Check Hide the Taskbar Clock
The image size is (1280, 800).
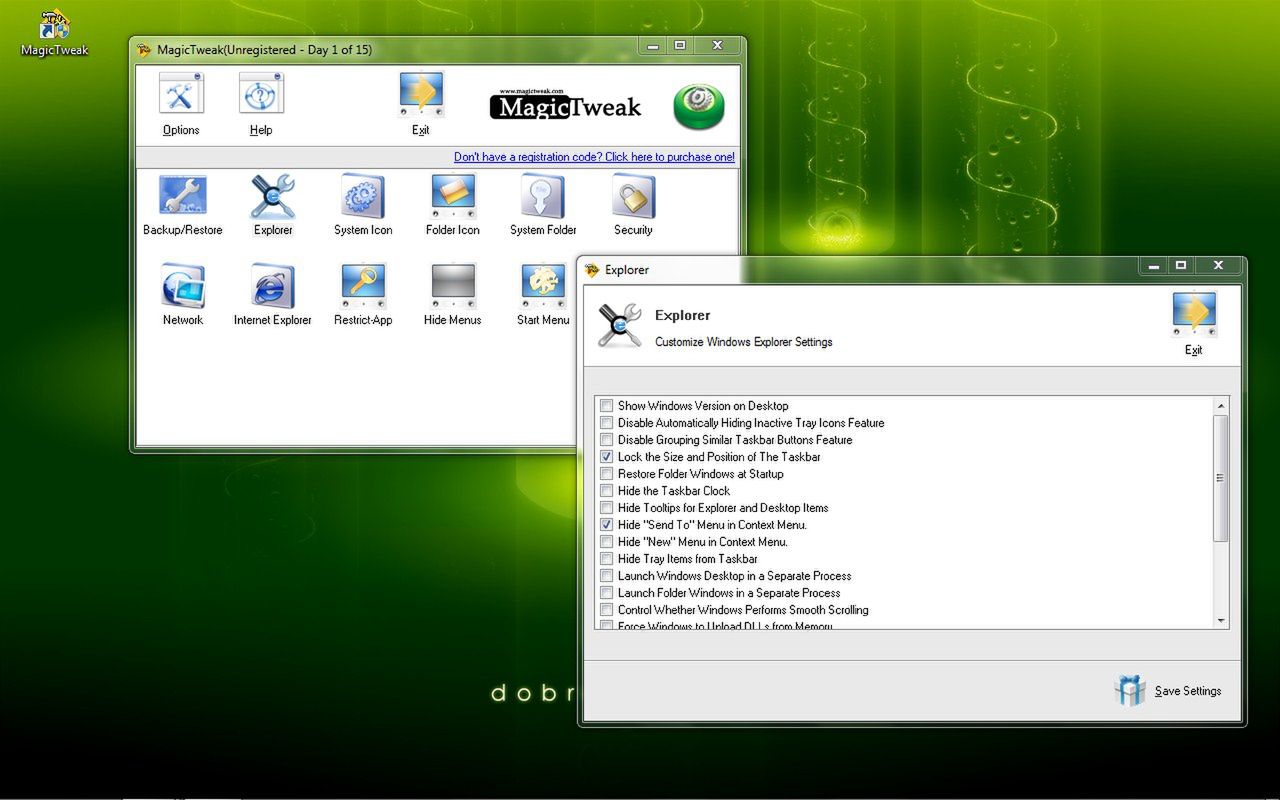606,491
